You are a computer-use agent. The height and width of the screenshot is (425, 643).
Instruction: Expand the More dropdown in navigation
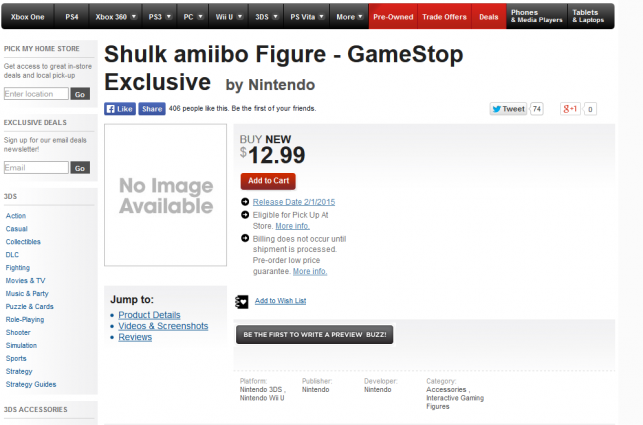click(350, 17)
